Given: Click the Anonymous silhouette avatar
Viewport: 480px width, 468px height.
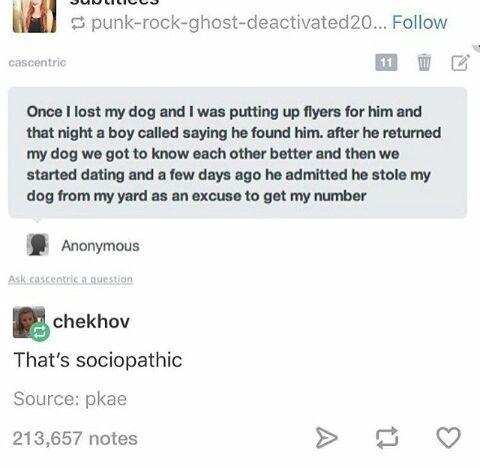Looking at the screenshot, I should [x=38, y=245].
